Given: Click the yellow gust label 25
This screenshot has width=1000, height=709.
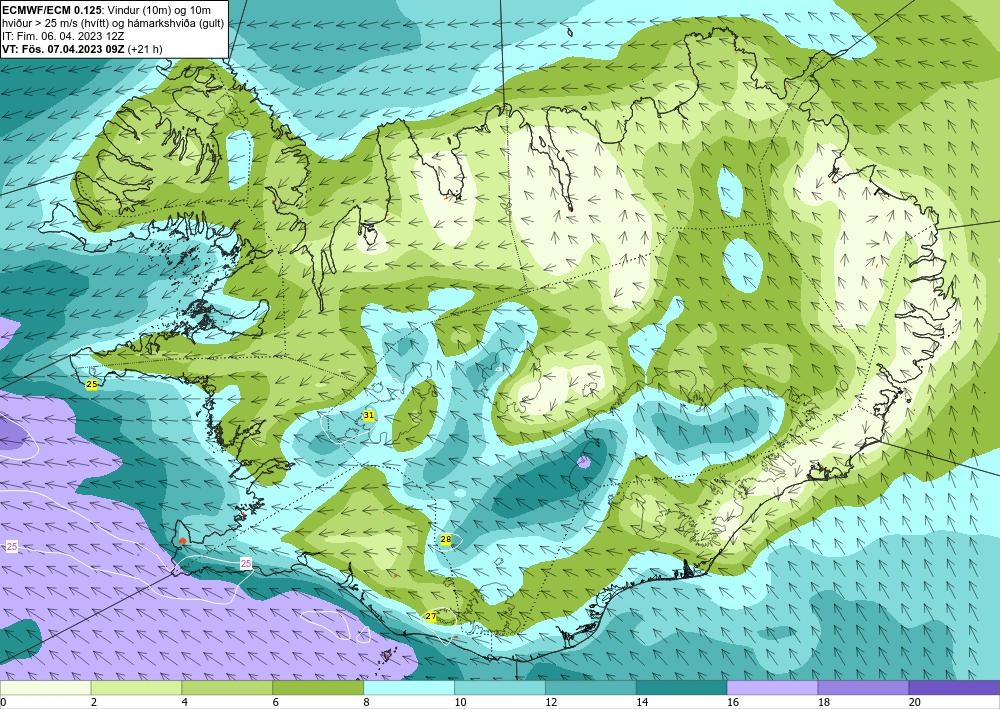Looking at the screenshot, I should tap(92, 384).
